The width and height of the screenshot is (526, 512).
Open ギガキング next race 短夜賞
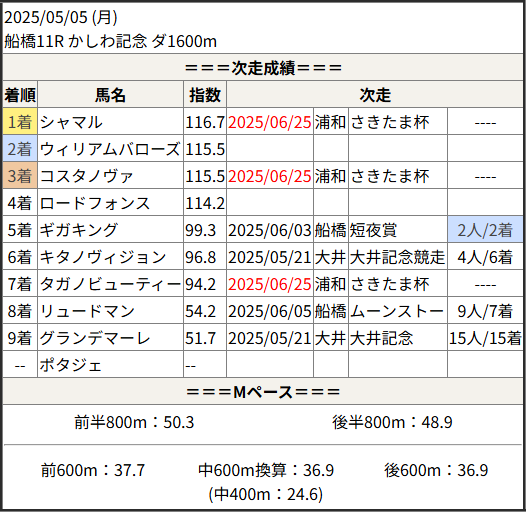tap(373, 231)
